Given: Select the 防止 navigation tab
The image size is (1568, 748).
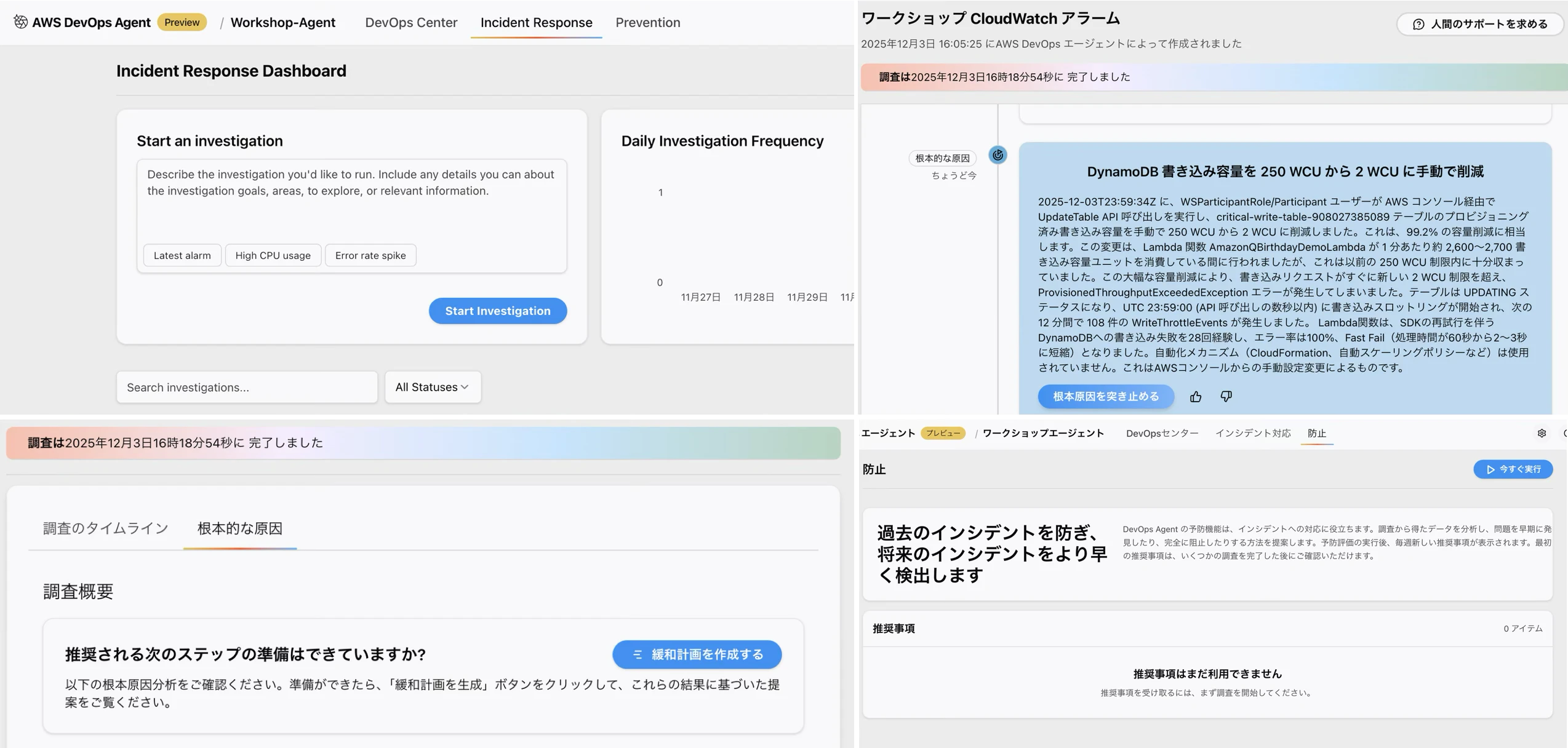Looking at the screenshot, I should click(1316, 433).
